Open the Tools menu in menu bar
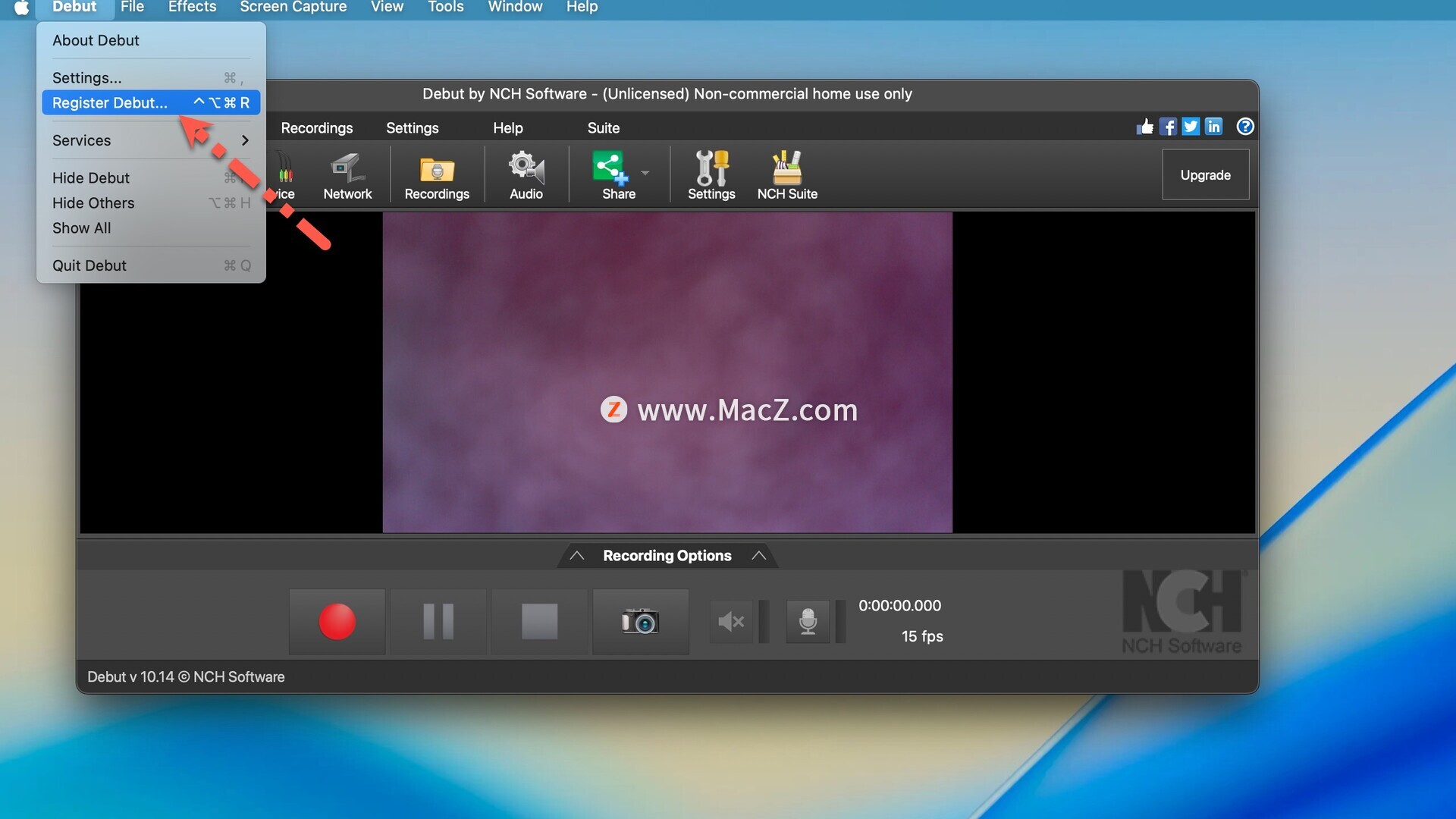This screenshot has width=1456, height=819. 445,8
